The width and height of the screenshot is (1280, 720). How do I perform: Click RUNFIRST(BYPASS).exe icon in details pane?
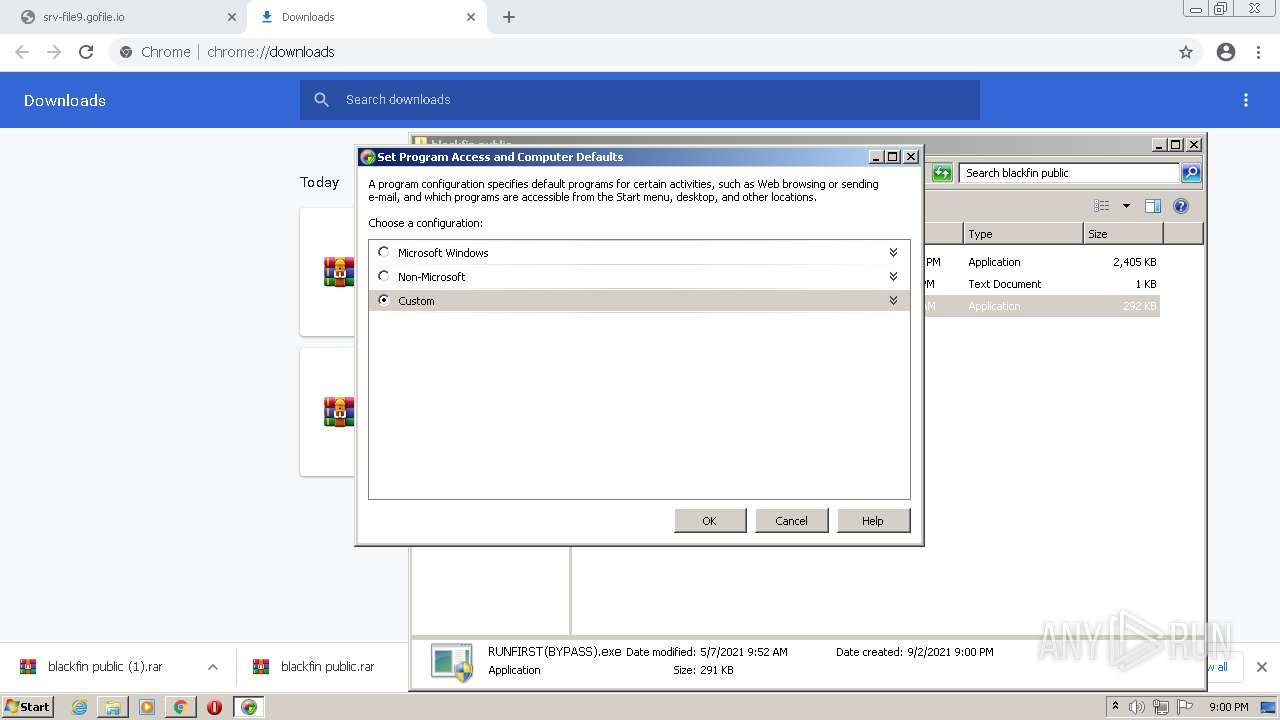[451, 662]
